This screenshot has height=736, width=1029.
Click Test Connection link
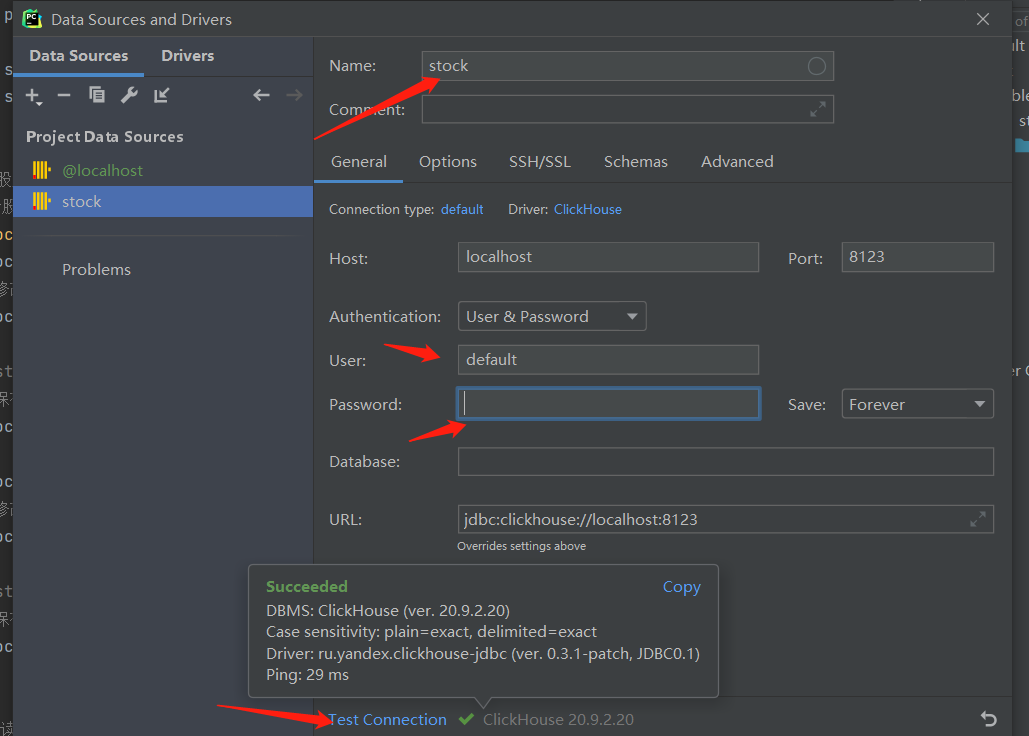click(388, 720)
